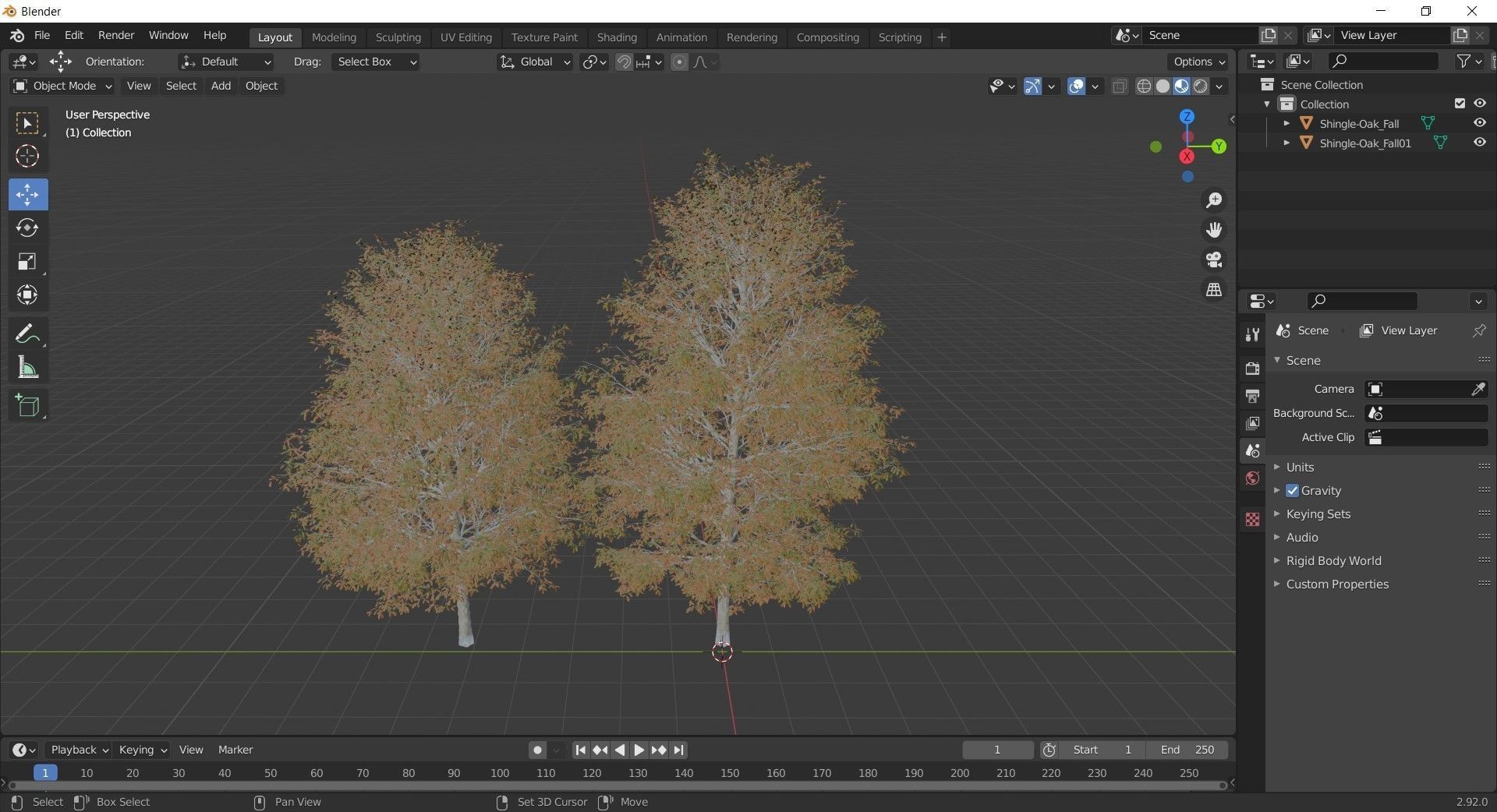Click the End frame 250 field

click(x=1187, y=750)
